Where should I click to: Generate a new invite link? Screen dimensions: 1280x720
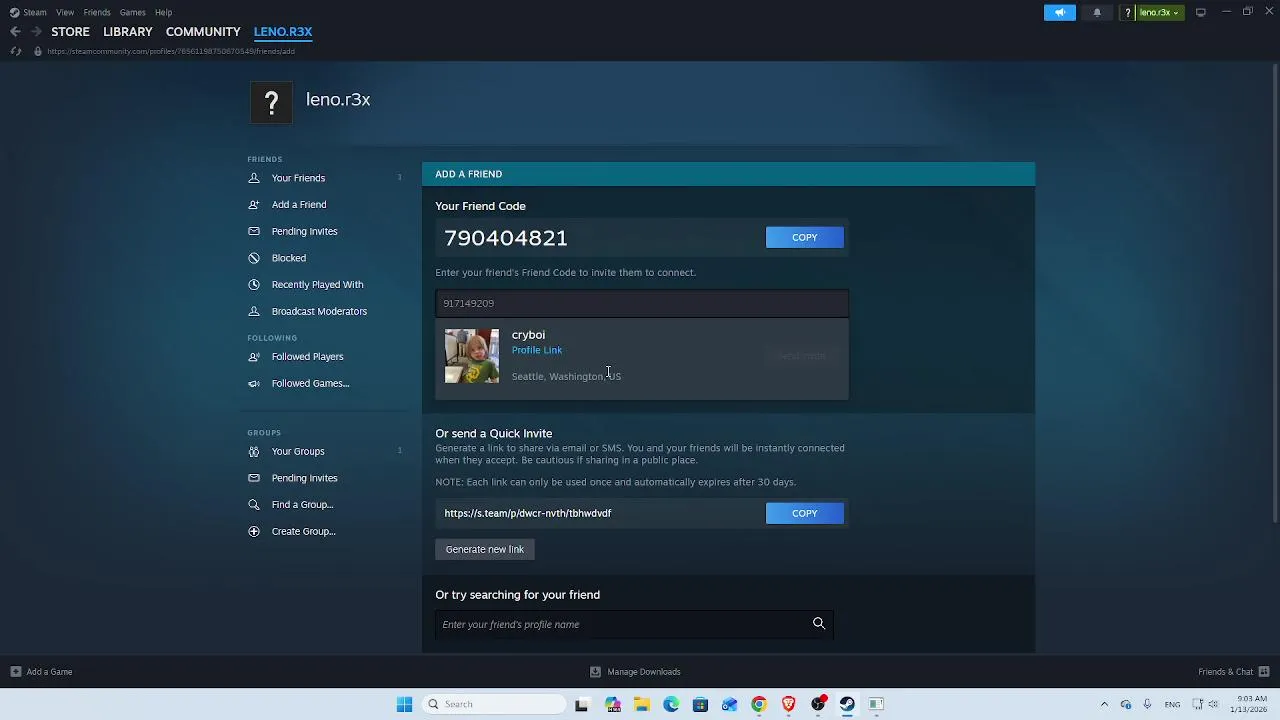485,549
